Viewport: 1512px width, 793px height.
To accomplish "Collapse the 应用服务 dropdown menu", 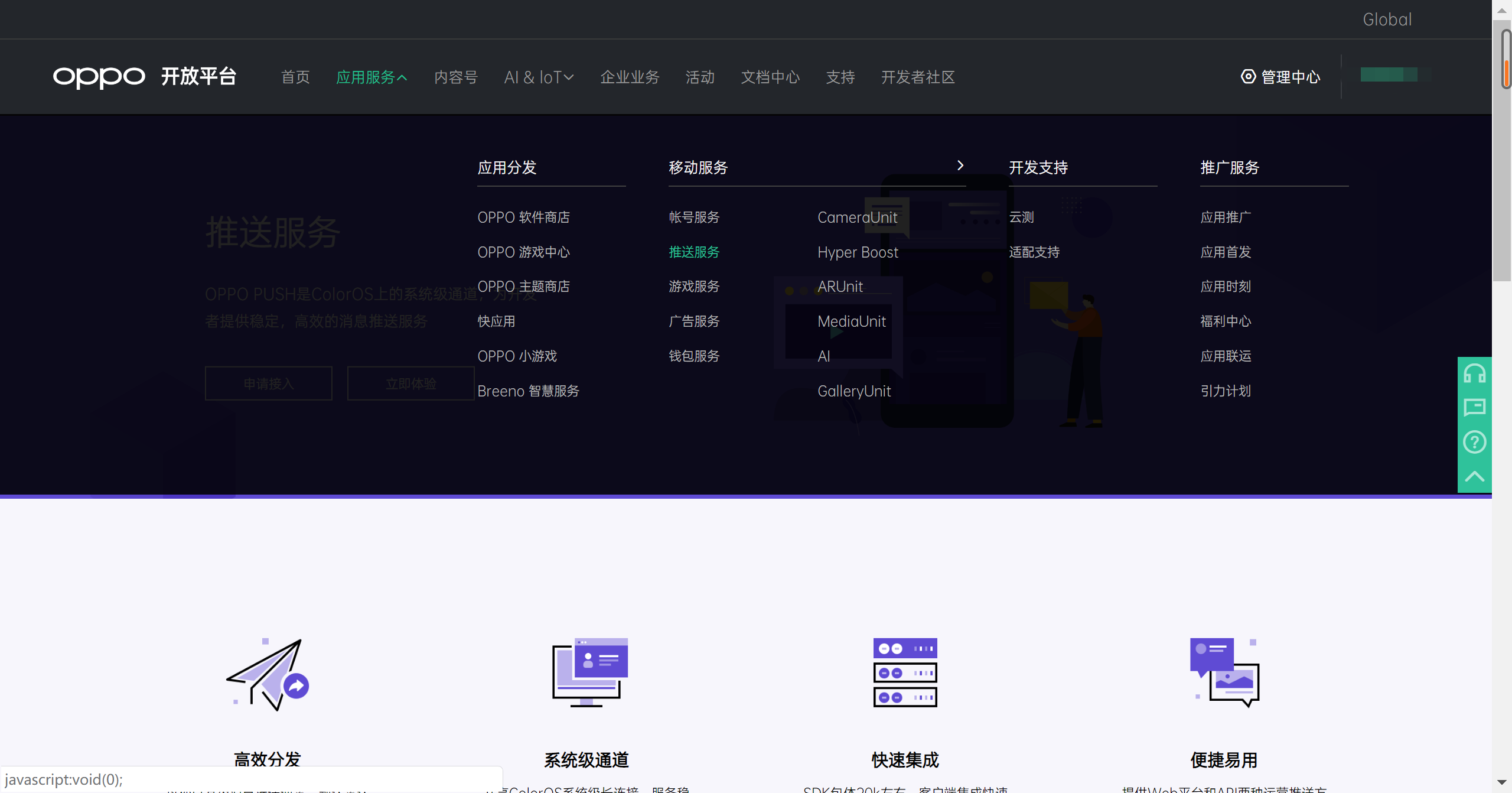I will tap(372, 77).
